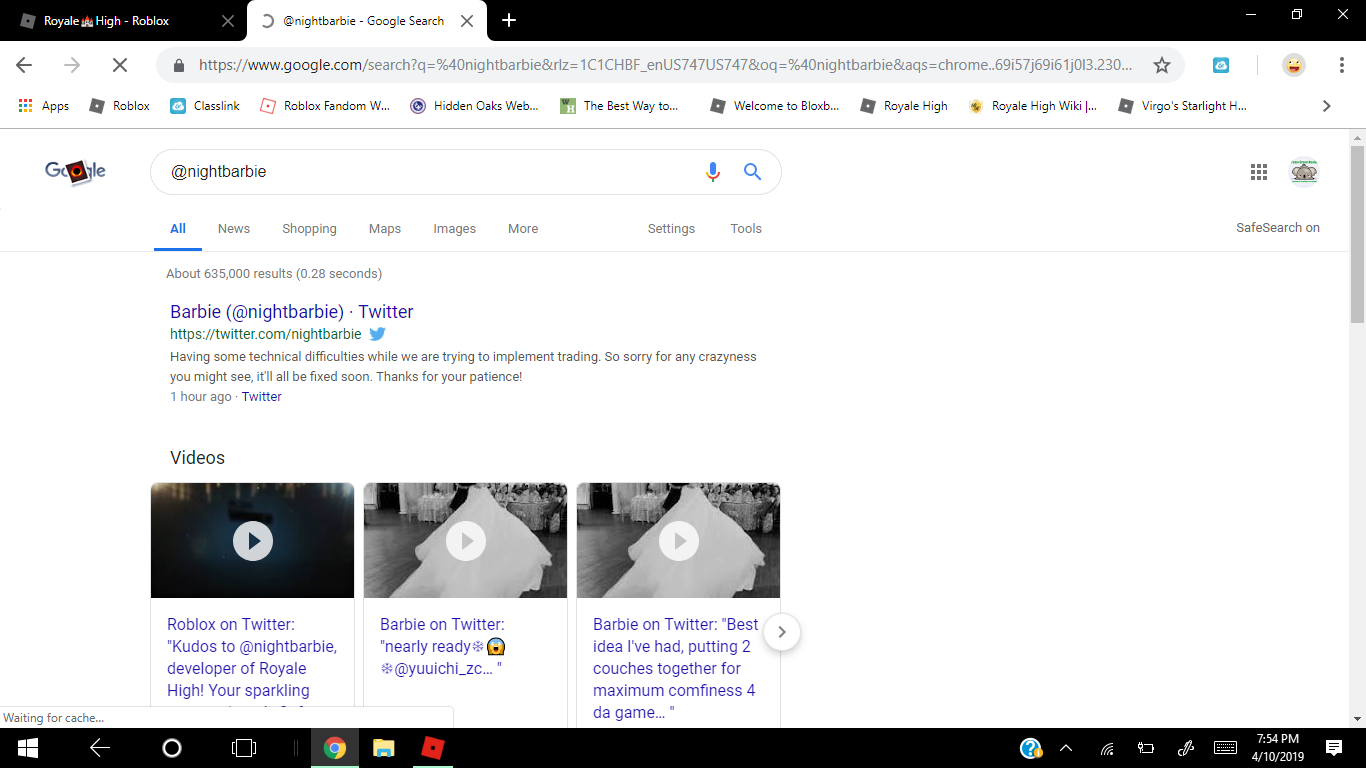
Task: Open Task View on the taskbar
Action: coord(243,748)
